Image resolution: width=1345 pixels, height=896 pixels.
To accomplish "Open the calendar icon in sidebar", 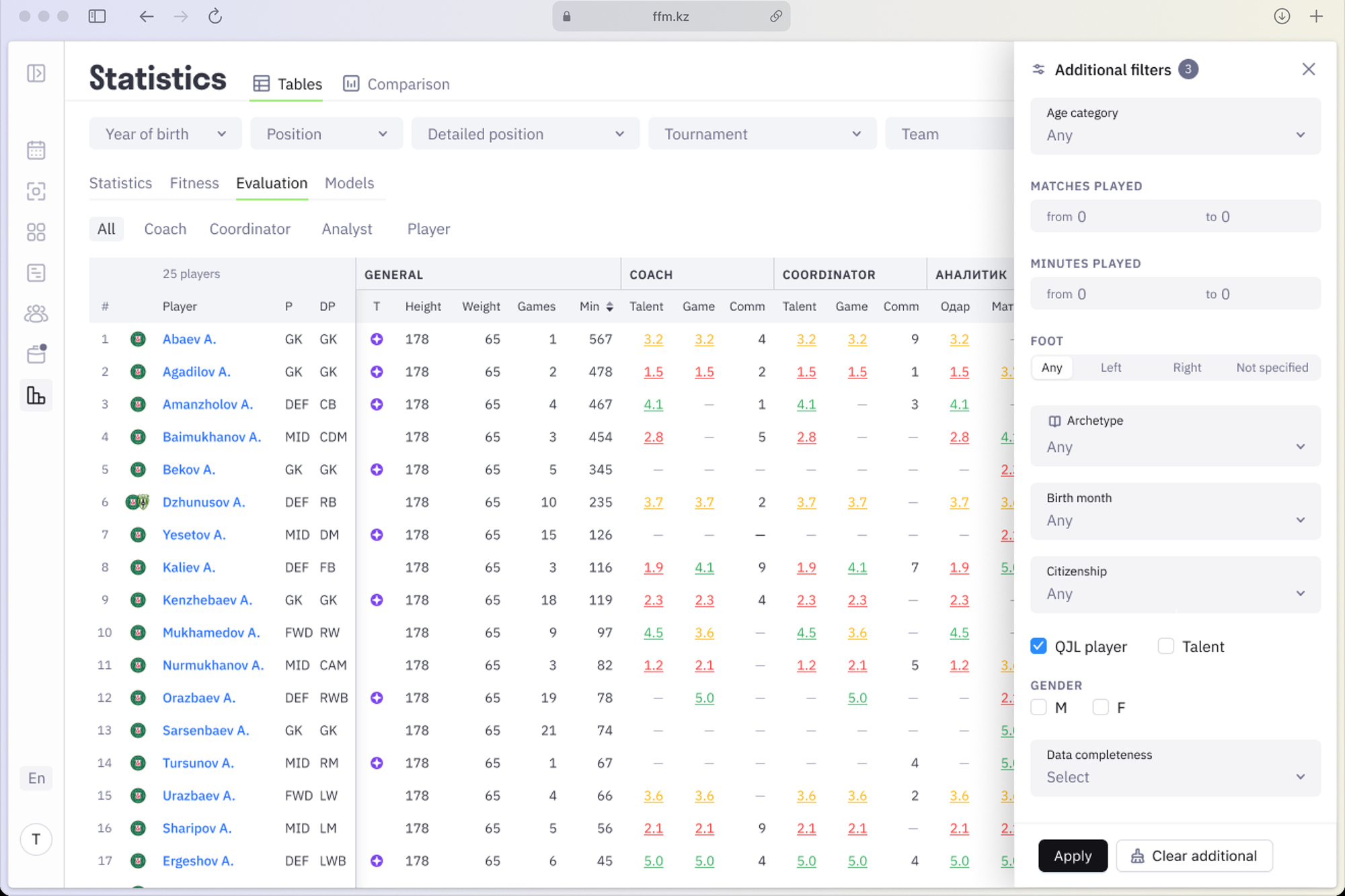I will click(x=36, y=150).
